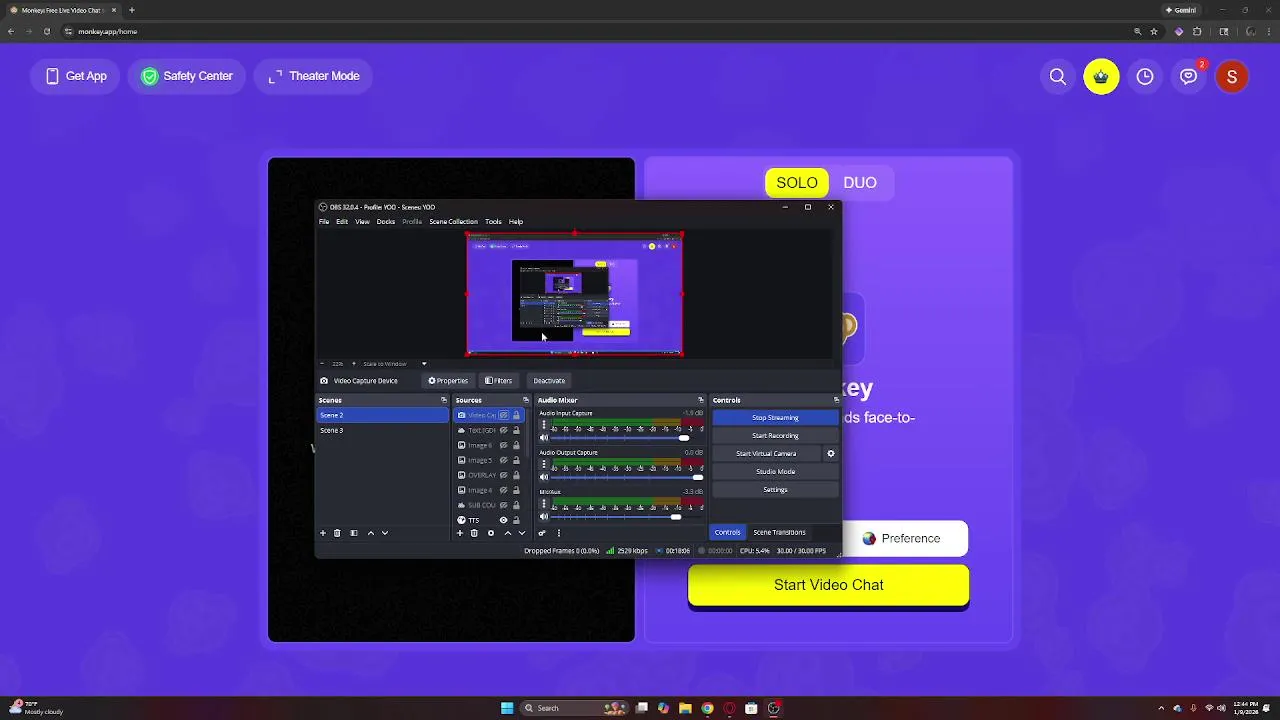
Task: Open Virtual Camera settings gear icon
Action: [x=830, y=453]
